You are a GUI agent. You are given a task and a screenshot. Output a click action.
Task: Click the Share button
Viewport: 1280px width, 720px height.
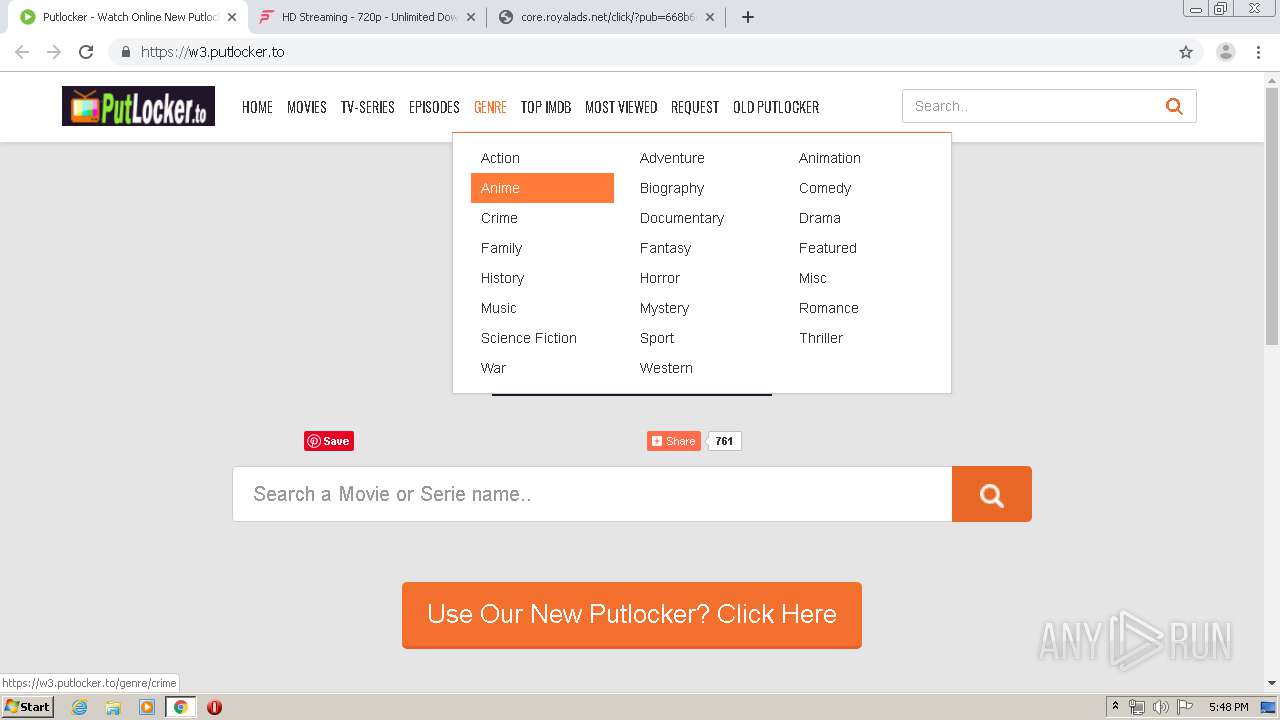[x=674, y=441]
